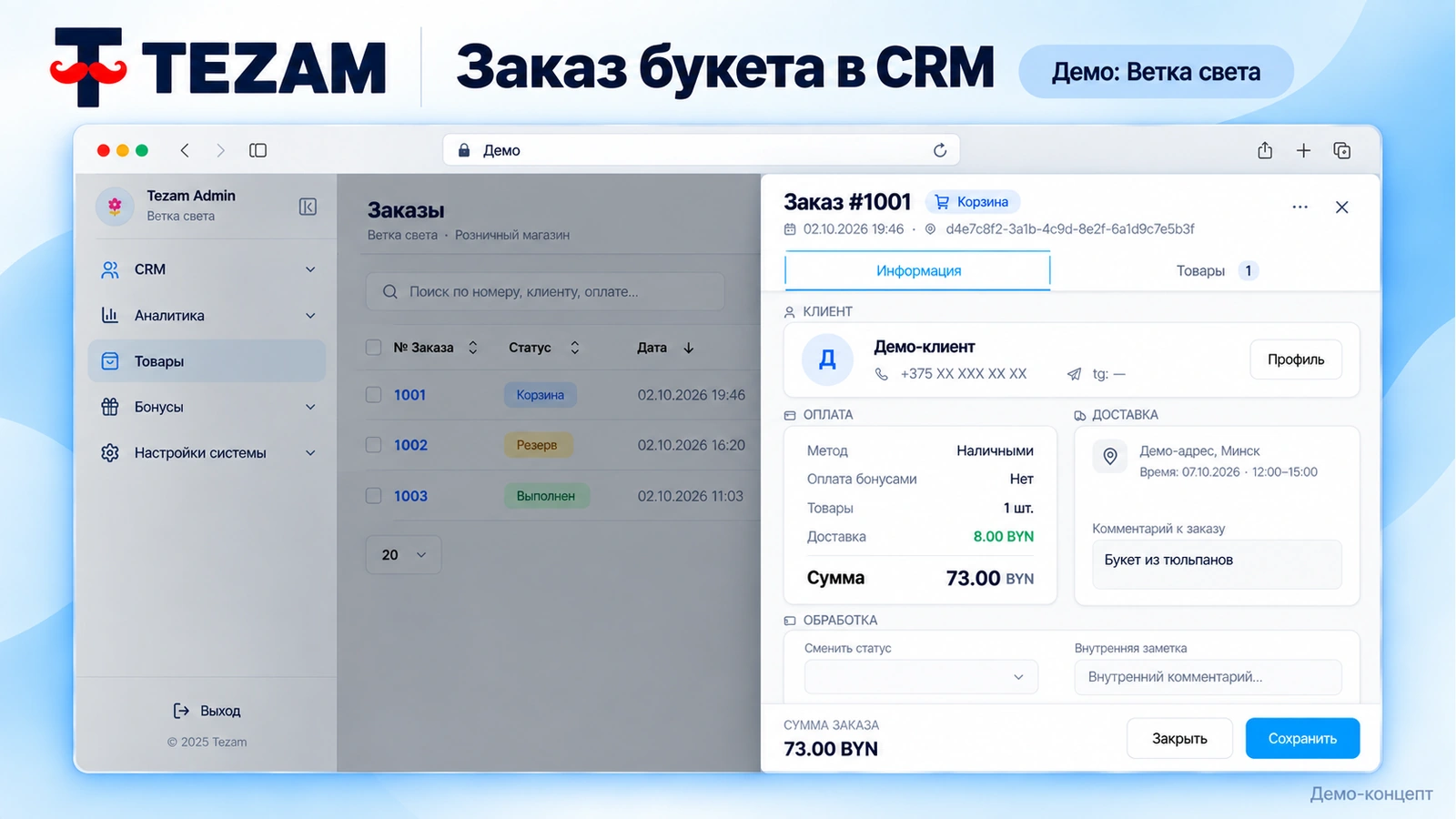The height and width of the screenshot is (819, 1456).
Task: Save order with Сохранить button
Action: (x=1302, y=738)
